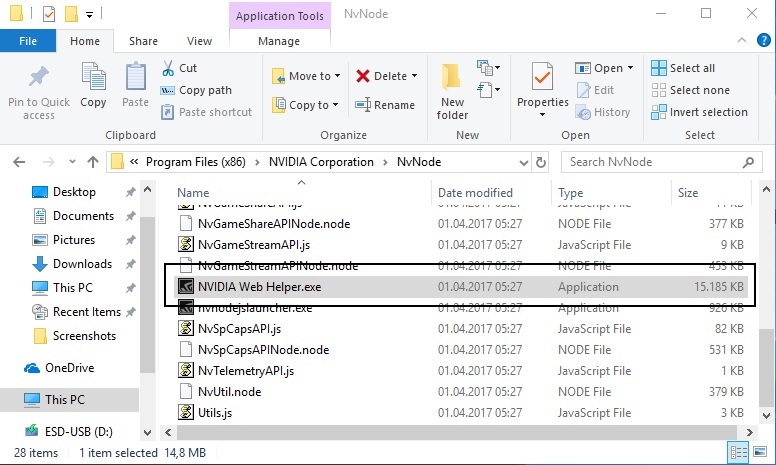Click the Search NvNode field
This screenshot has width=776, height=465.
coord(661,162)
